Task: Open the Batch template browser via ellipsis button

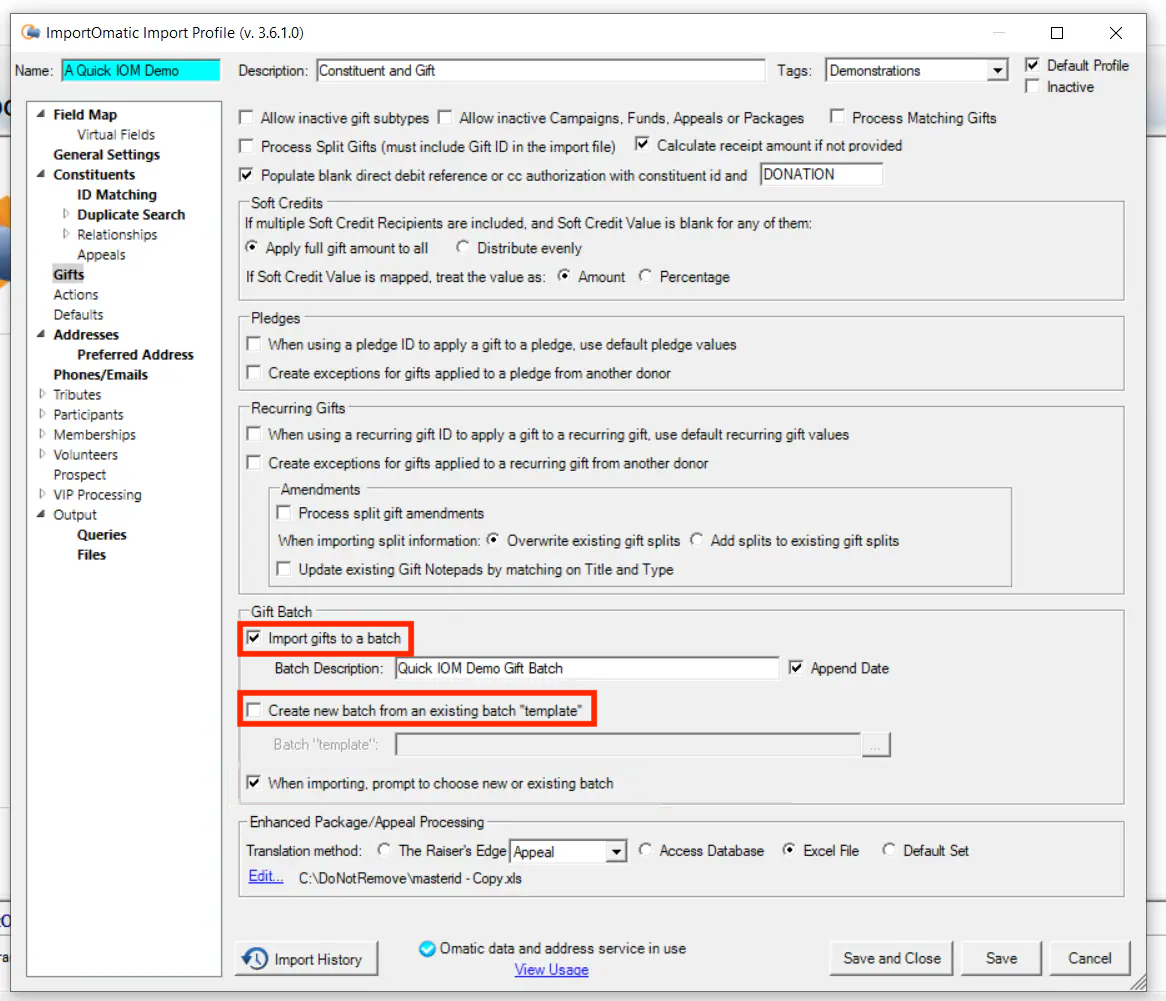Action: click(876, 745)
